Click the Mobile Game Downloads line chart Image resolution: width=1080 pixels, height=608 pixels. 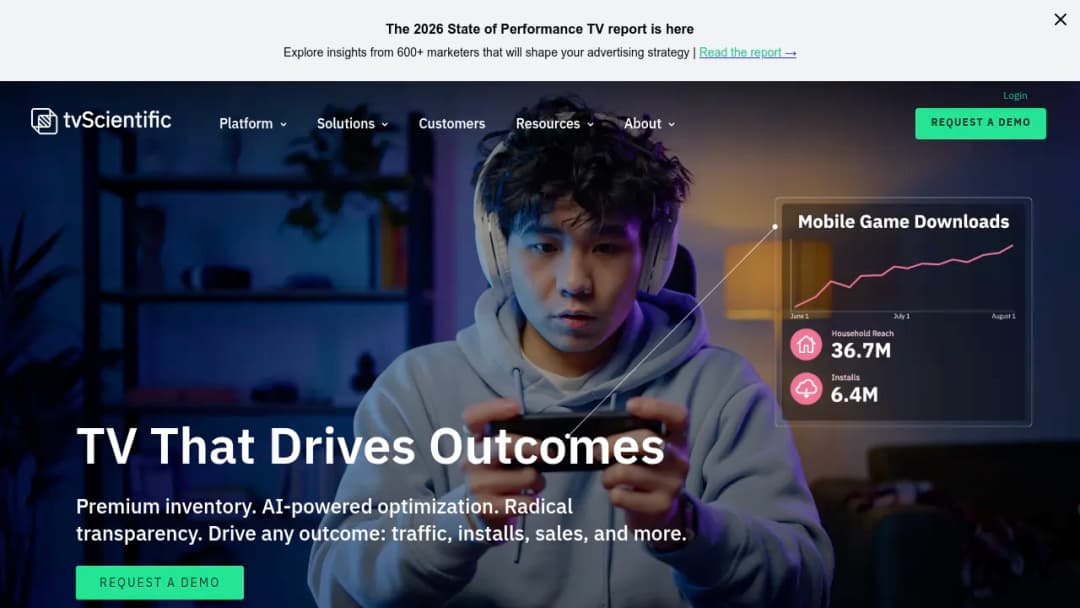click(902, 277)
